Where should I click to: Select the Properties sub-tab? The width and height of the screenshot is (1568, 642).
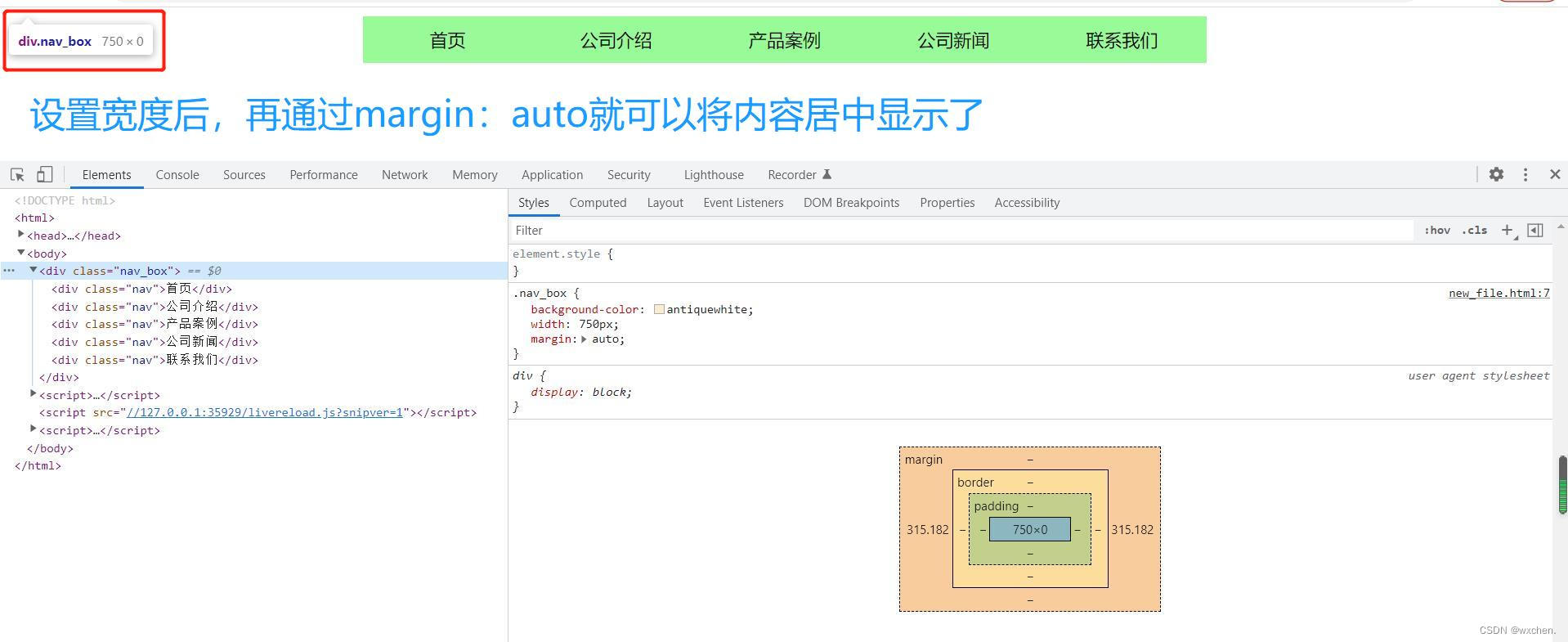click(948, 203)
